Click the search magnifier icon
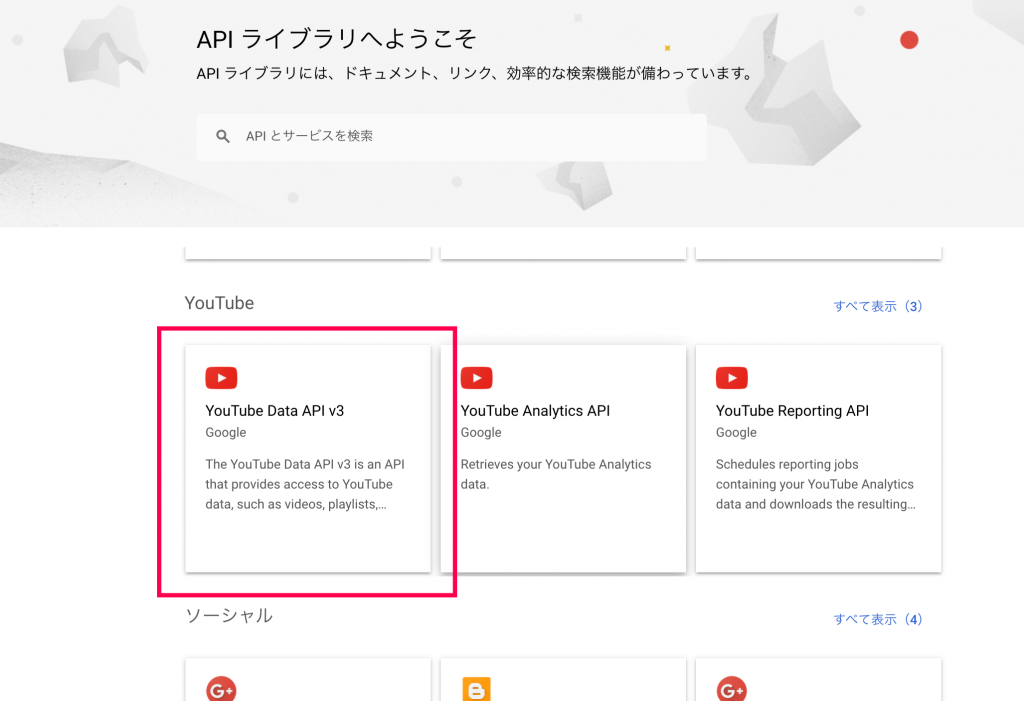1024x701 pixels. (x=223, y=137)
